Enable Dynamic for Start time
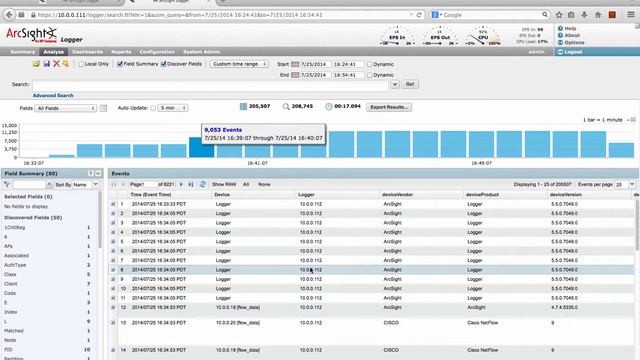Image resolution: width=640 pixels, height=360 pixels. click(370, 64)
